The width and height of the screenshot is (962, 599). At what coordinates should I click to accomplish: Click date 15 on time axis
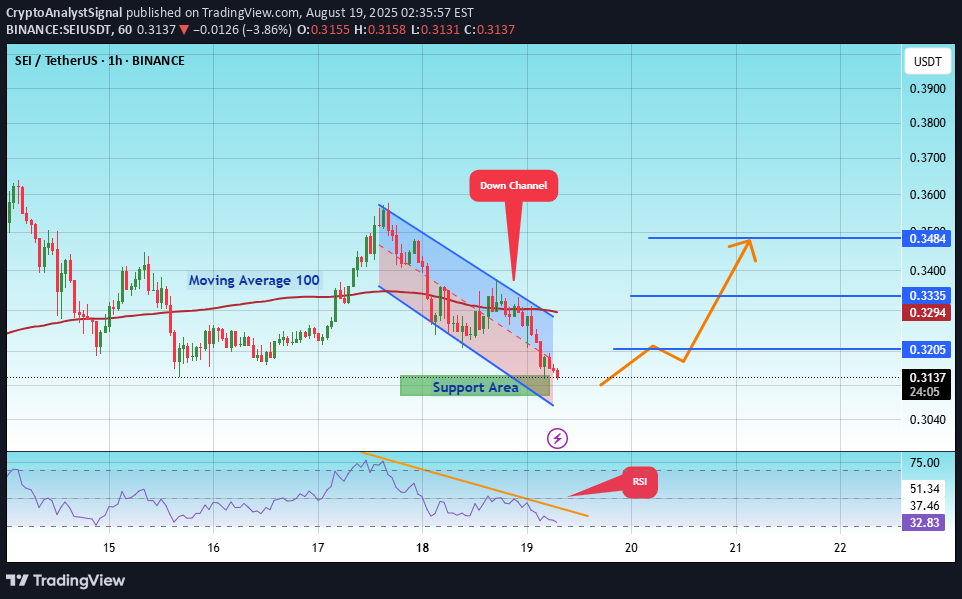(x=109, y=547)
